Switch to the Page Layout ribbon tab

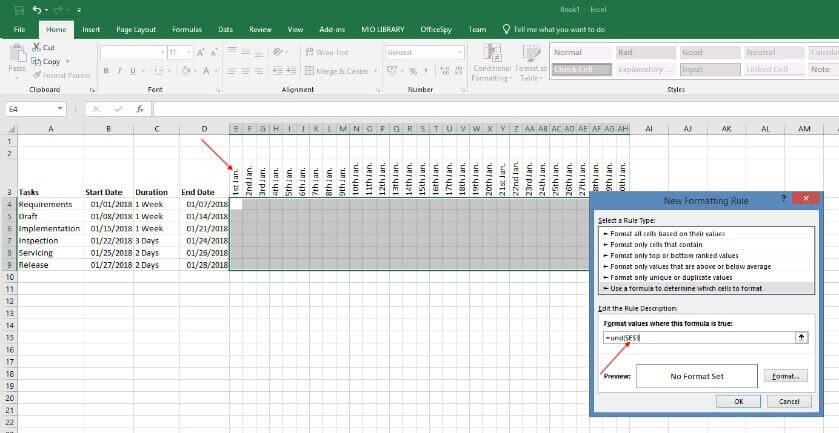pos(136,30)
